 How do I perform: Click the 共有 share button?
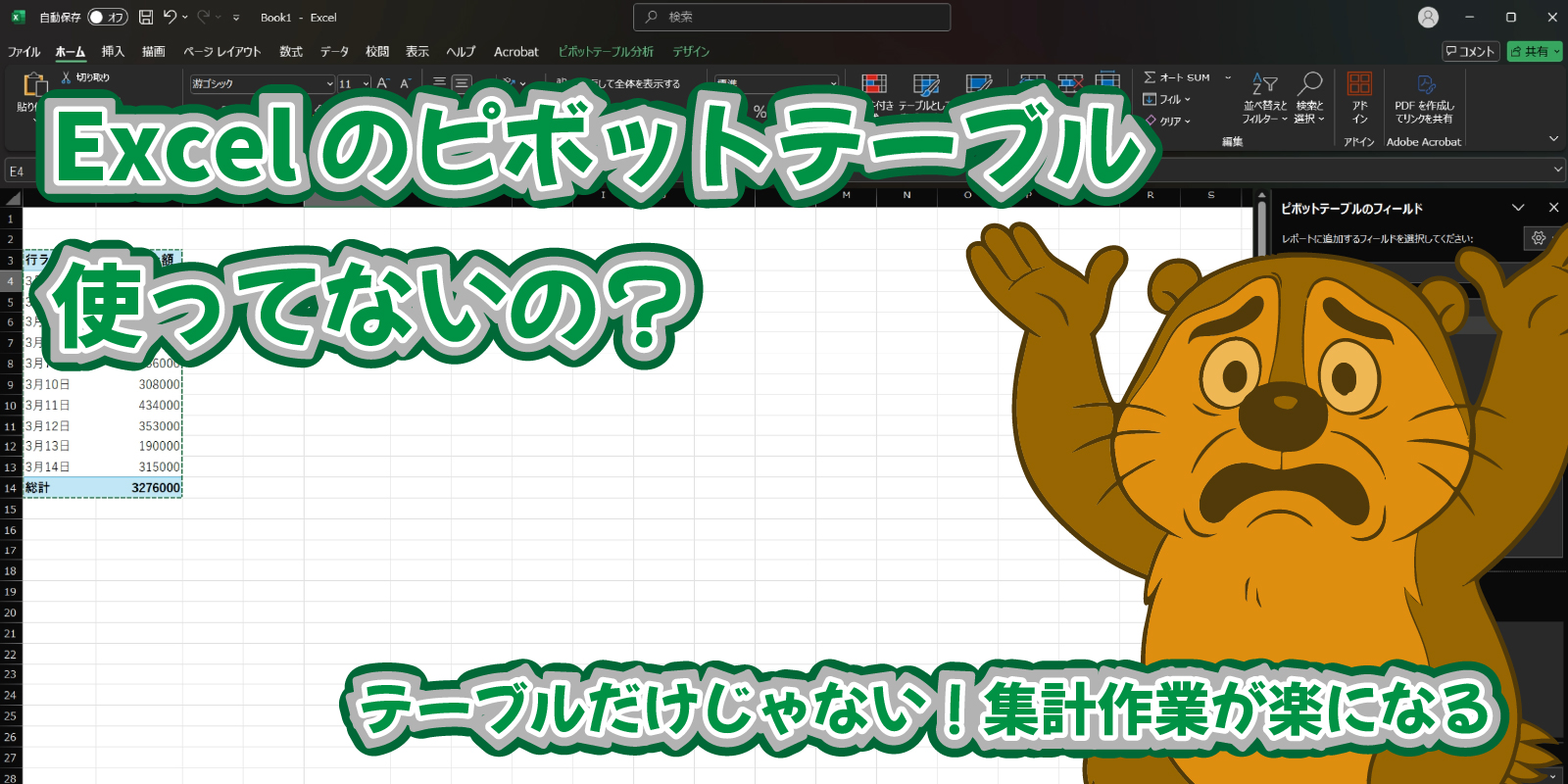coord(1535,52)
